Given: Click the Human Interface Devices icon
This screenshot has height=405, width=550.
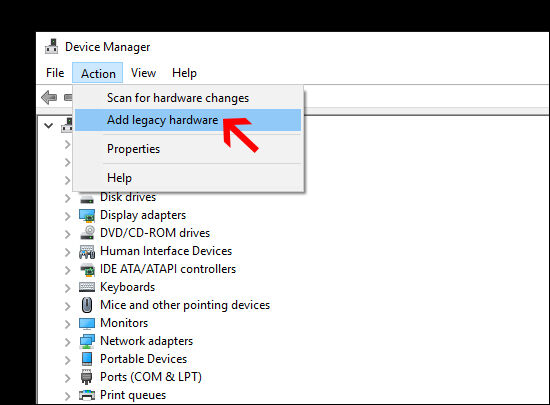Looking at the screenshot, I should (87, 251).
